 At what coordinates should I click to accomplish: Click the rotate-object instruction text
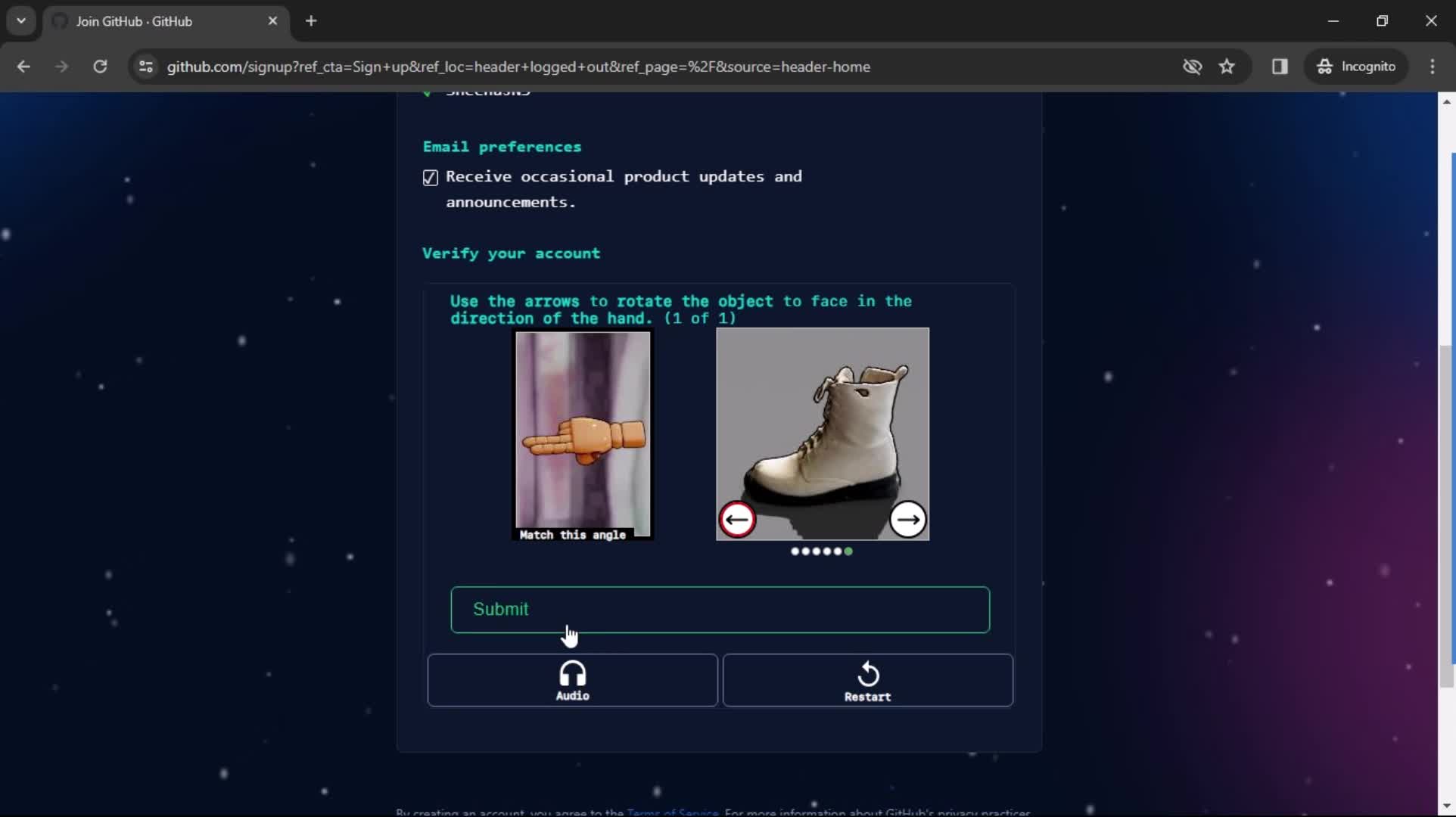tap(680, 309)
